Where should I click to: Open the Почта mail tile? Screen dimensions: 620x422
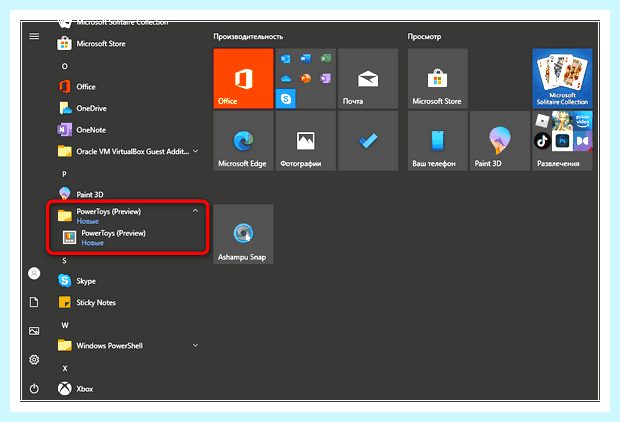point(368,78)
